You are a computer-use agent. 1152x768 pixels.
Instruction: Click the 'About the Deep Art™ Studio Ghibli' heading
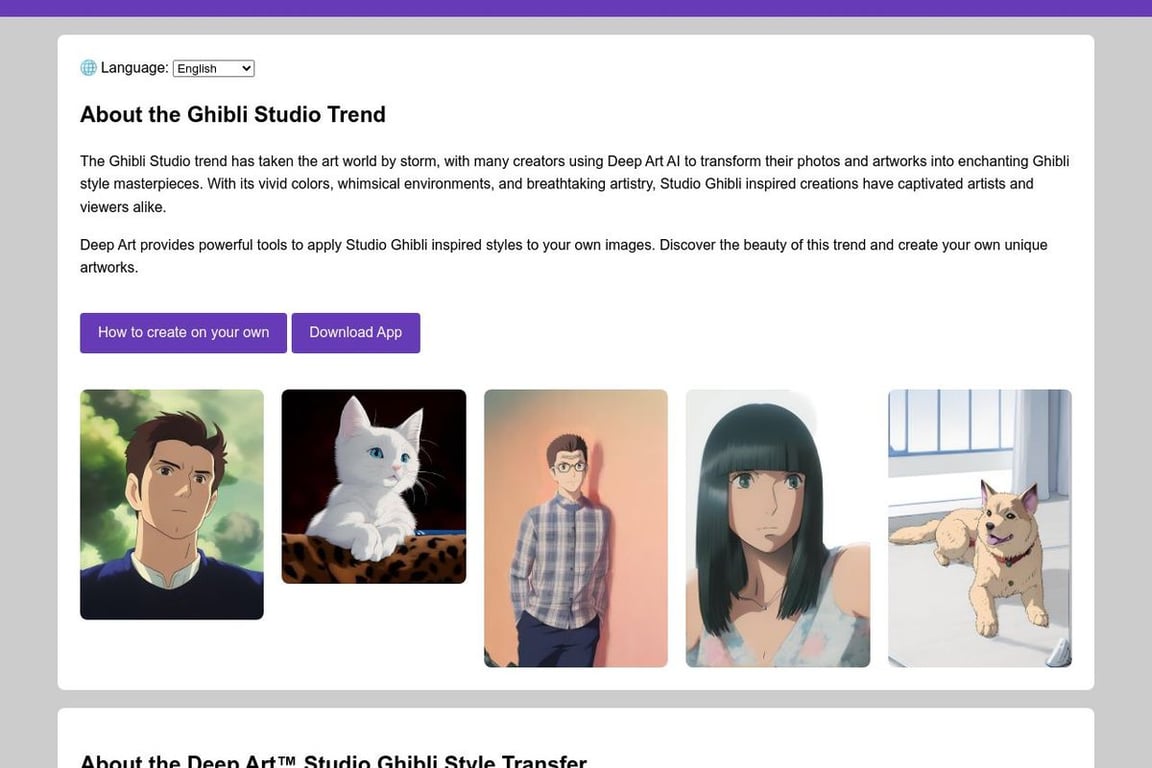point(334,761)
